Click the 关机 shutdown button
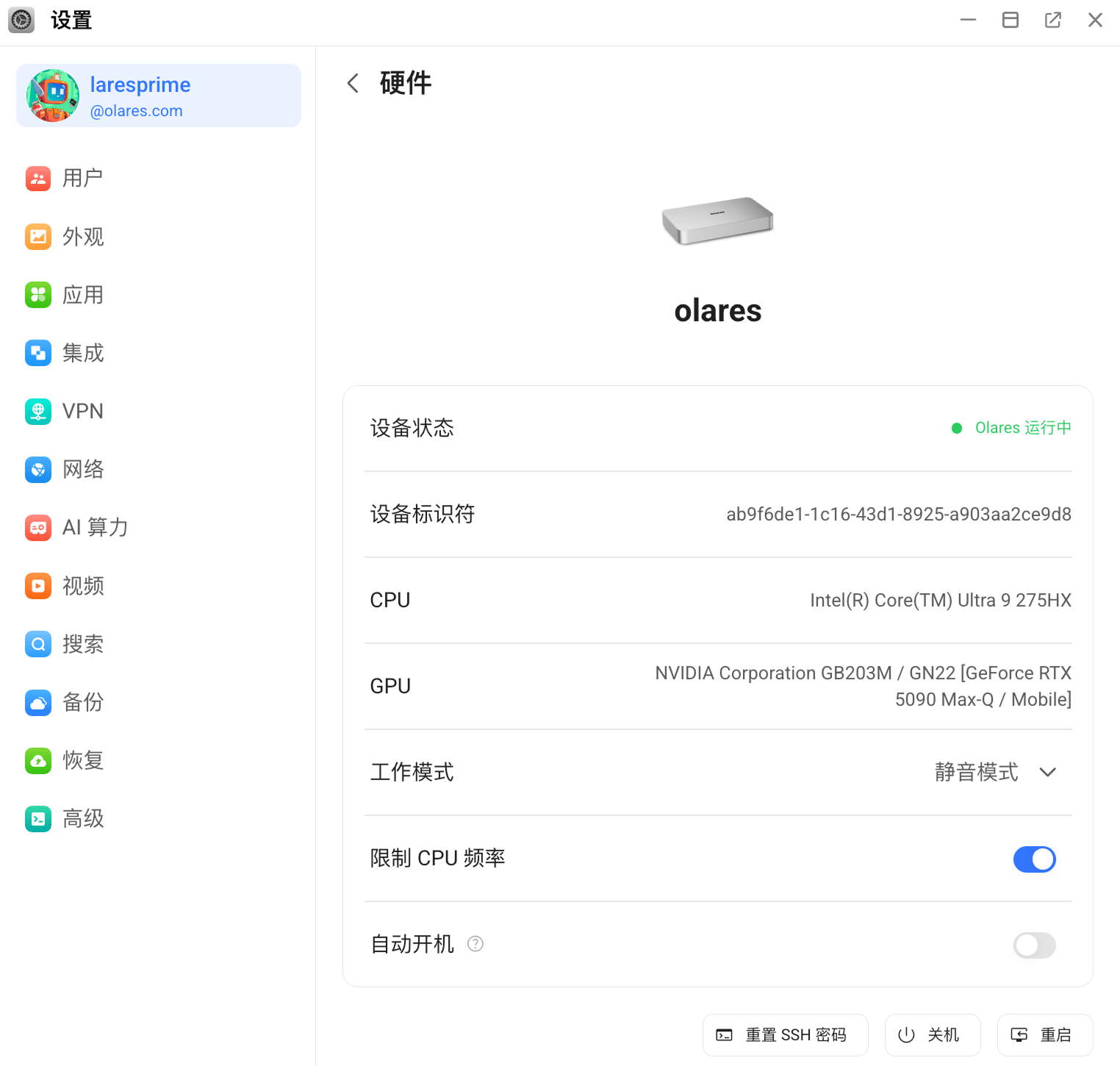The image size is (1120, 1066). point(932,1035)
